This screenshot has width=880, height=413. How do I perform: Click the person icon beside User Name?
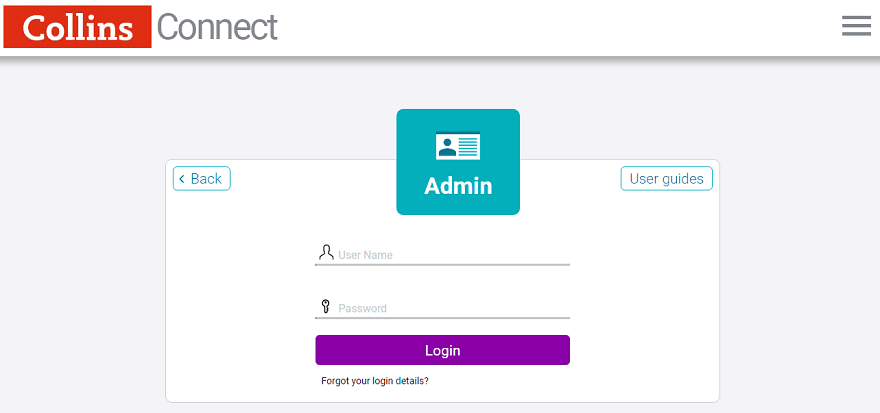coord(326,252)
